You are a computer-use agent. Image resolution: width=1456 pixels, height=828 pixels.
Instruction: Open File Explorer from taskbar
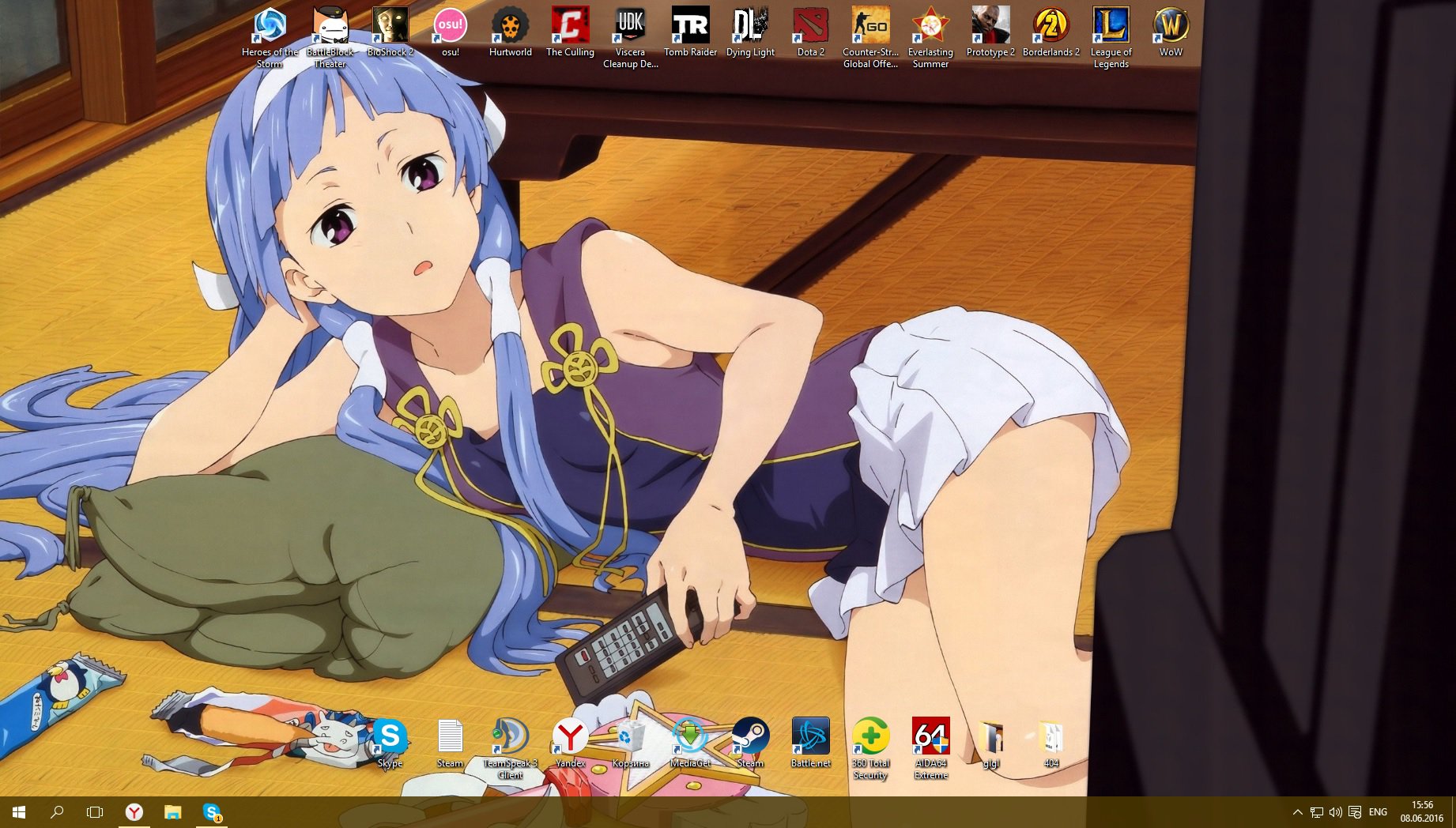(x=173, y=811)
